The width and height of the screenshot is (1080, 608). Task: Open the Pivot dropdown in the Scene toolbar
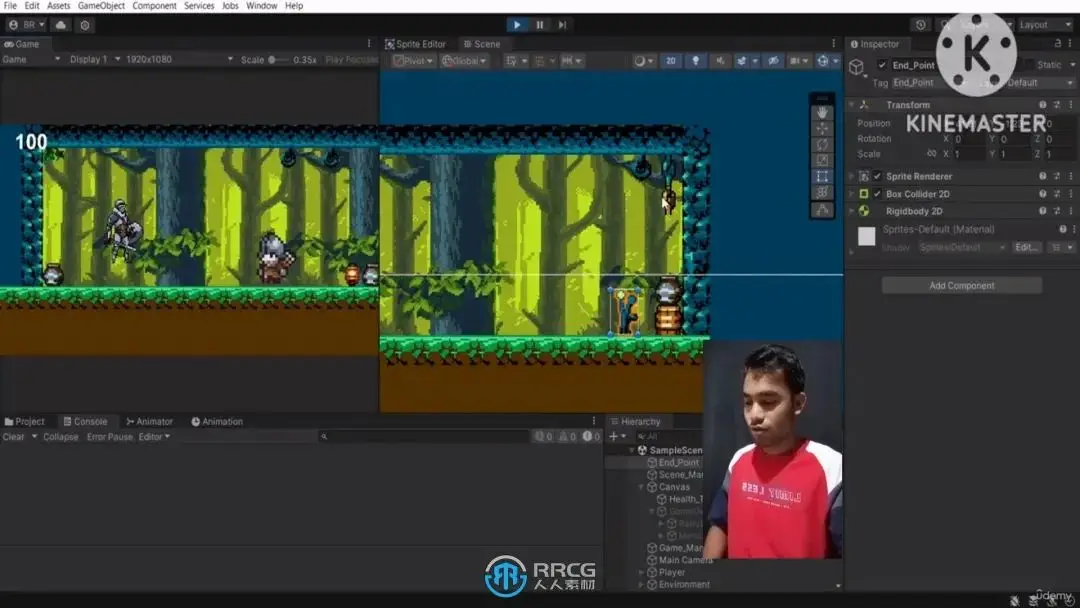(413, 61)
